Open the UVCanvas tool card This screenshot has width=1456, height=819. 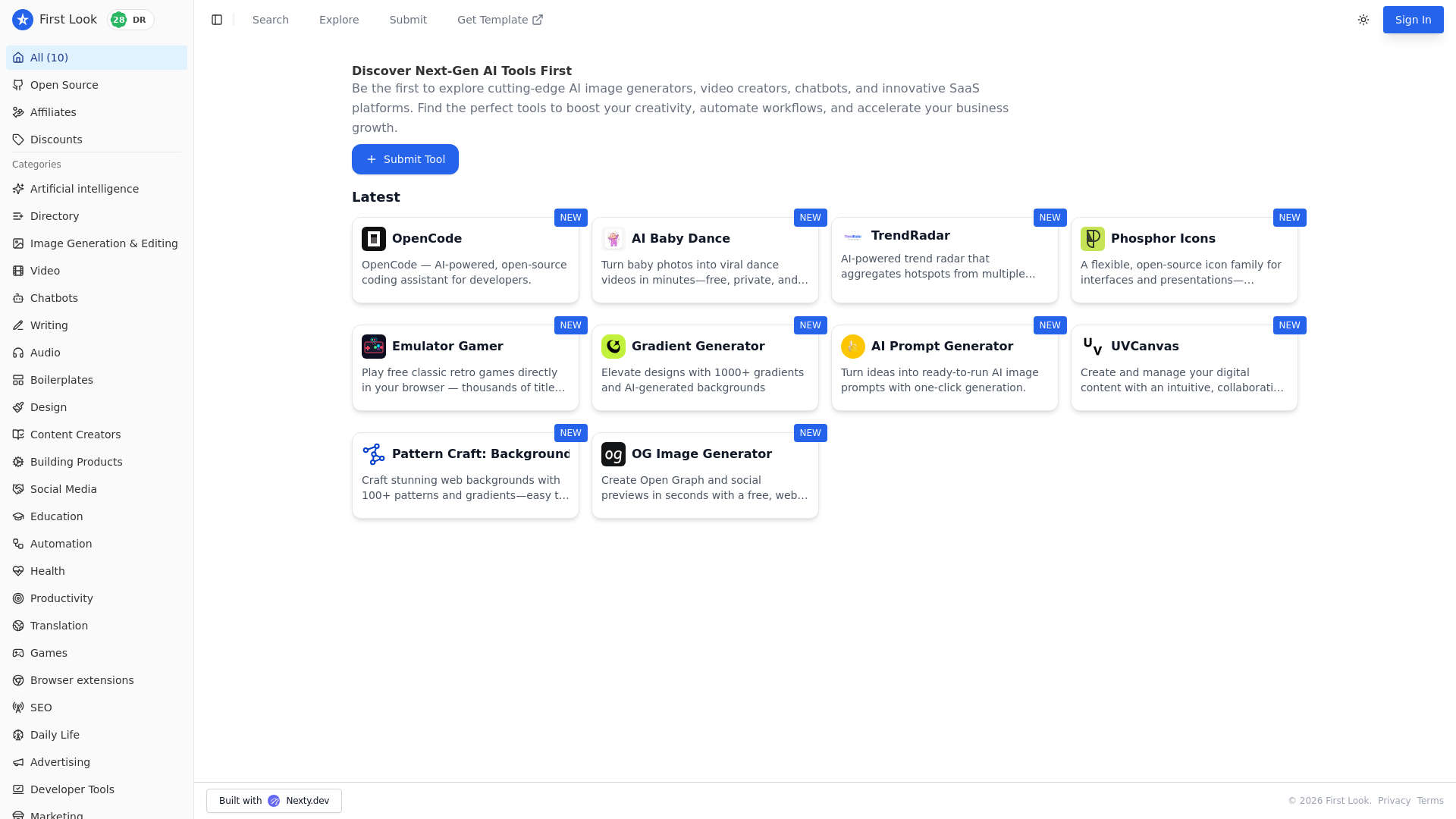point(1184,368)
